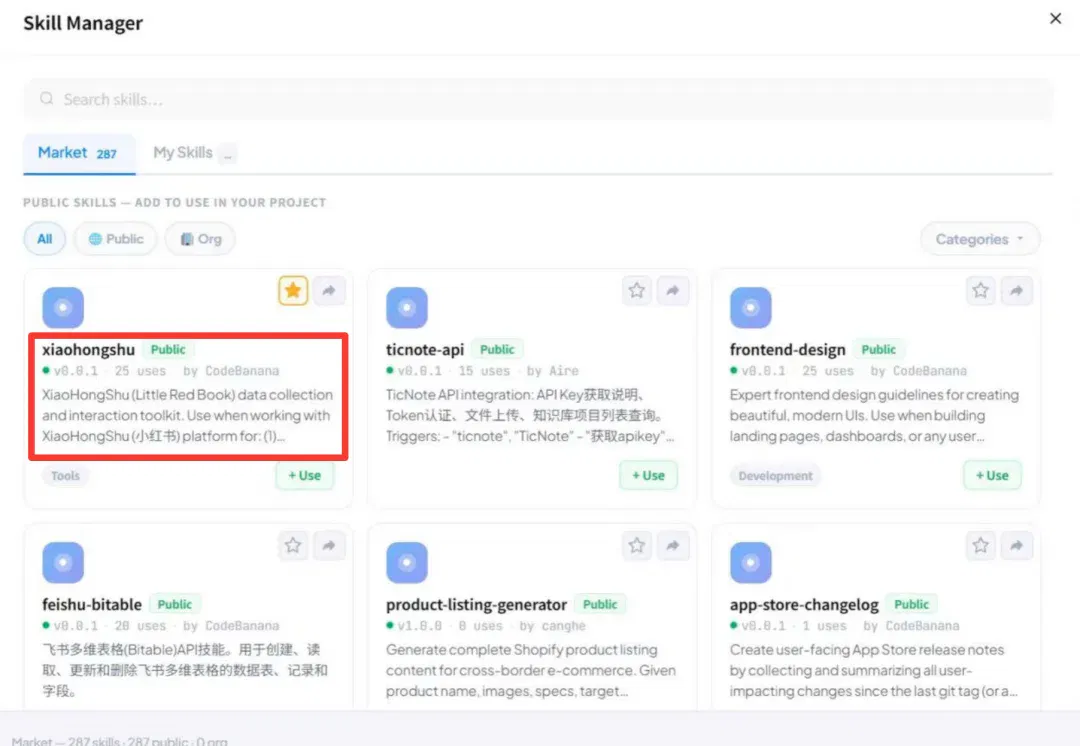The image size is (1080, 746).
Task: Click the Public badge next to app-store-changelog
Action: click(x=911, y=605)
